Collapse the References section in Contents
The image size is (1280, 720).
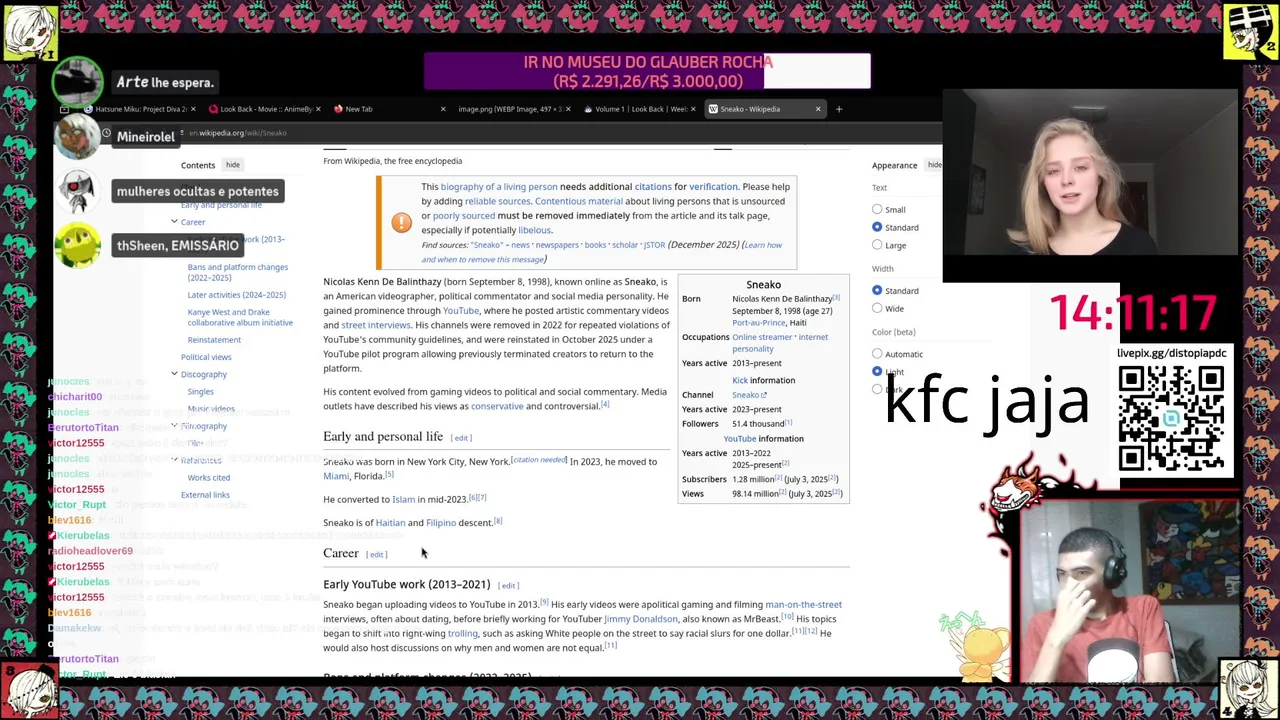point(174,460)
